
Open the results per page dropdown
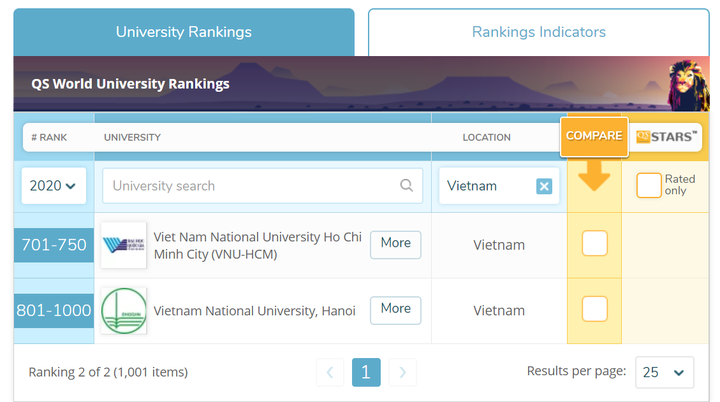(x=664, y=372)
